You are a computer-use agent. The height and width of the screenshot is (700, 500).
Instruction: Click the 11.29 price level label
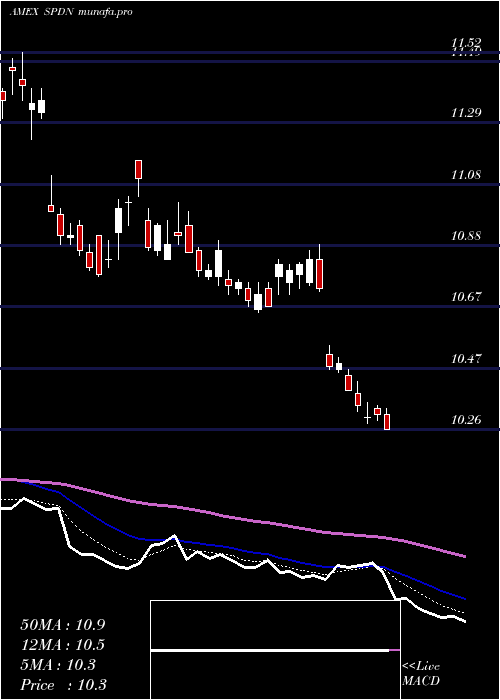(466, 113)
